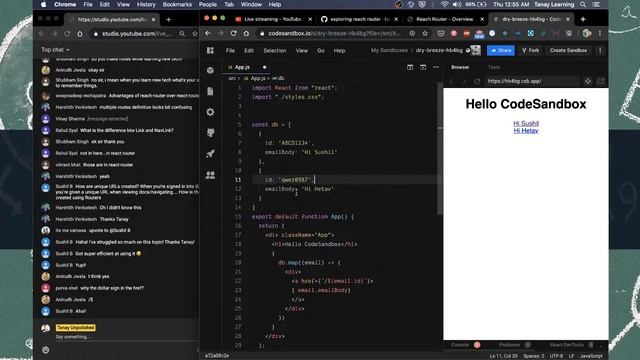640x360 pixels.
Task: Click the preview crosshair settings icon
Action: pyautogui.click(x=588, y=81)
